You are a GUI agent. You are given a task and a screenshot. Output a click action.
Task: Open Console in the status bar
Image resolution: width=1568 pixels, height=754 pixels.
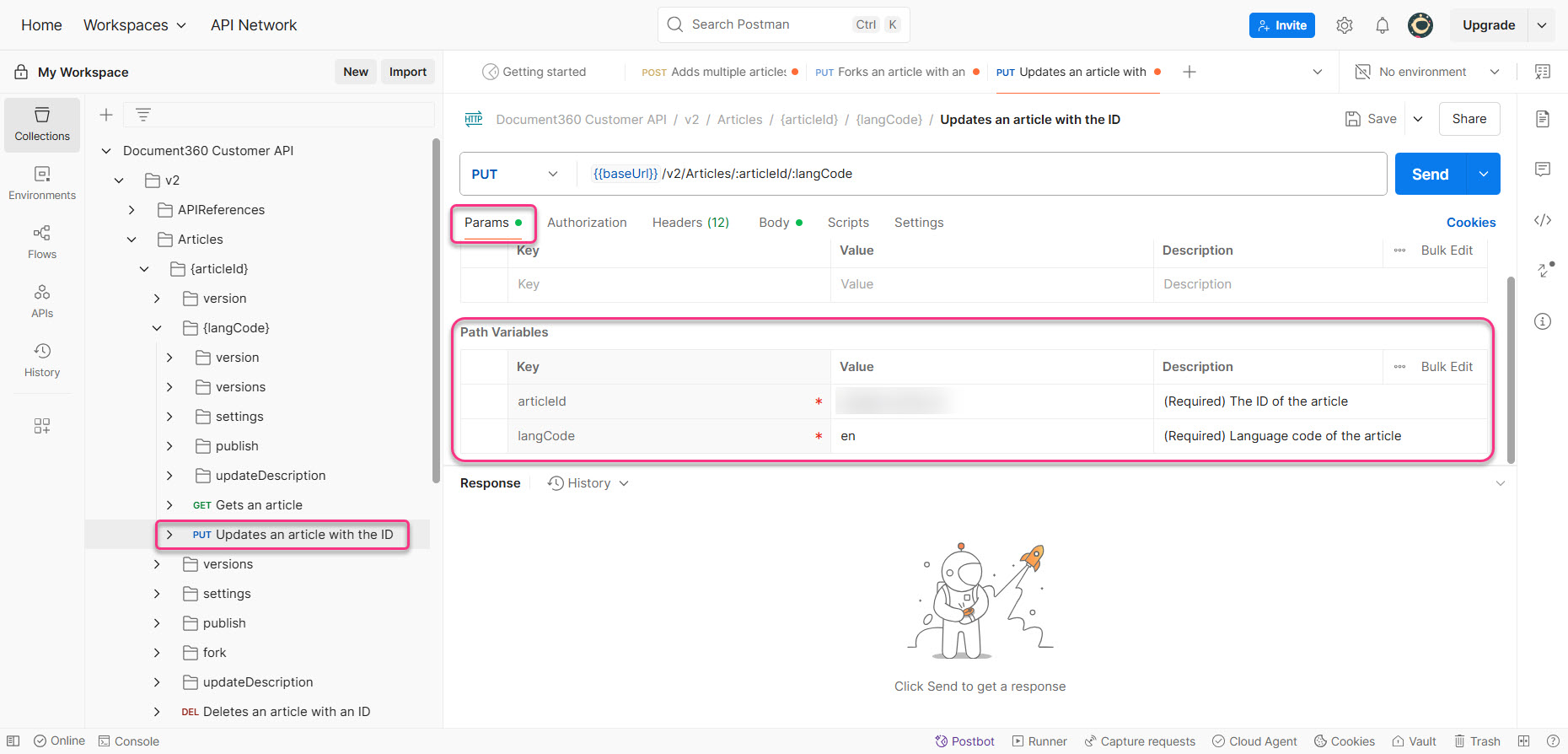129,741
